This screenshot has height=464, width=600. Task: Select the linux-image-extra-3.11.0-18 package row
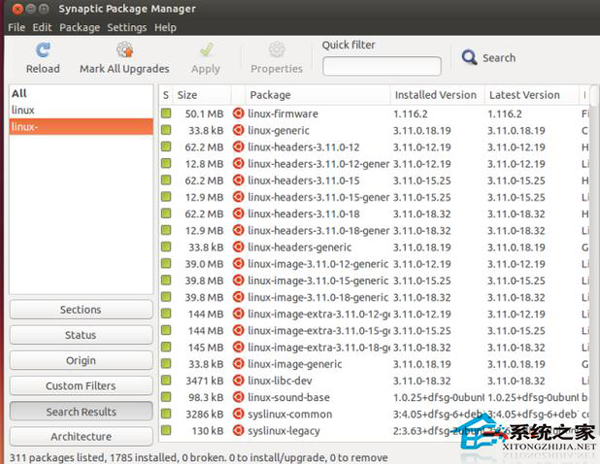click(x=374, y=347)
